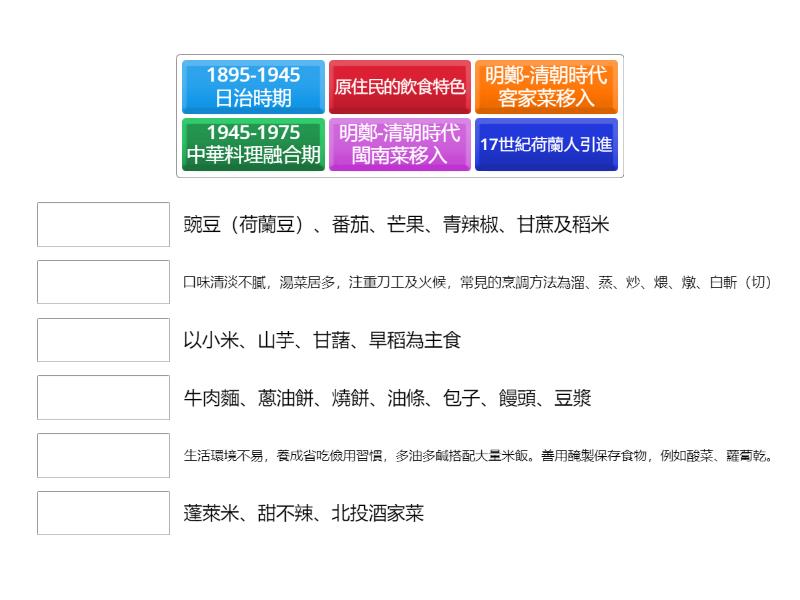
Task: Click the clue starting with 口味清淡不膩
Action: pyautogui.click(x=478, y=282)
